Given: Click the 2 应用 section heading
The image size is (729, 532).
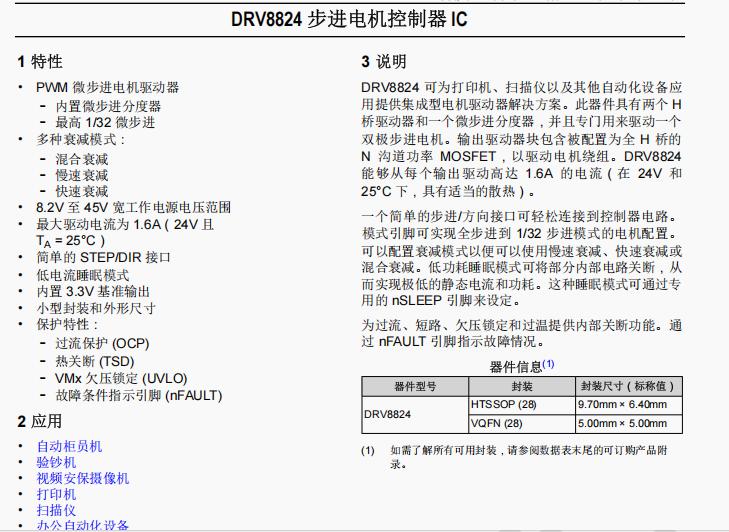Looking at the screenshot, I should [40, 421].
